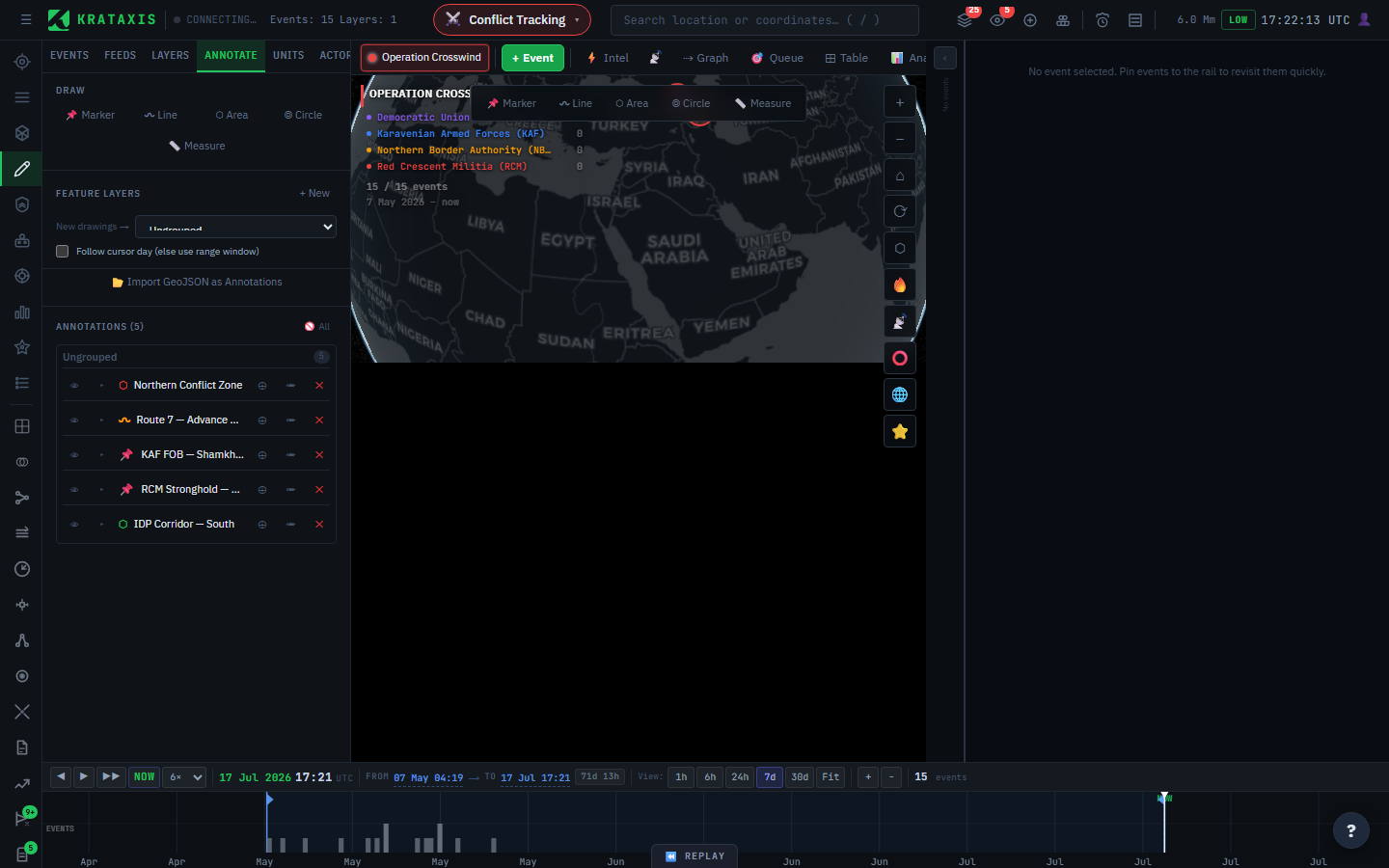Click the layers stack icon with 25 badge
This screenshot has width=1389, height=868.
[x=965, y=20]
